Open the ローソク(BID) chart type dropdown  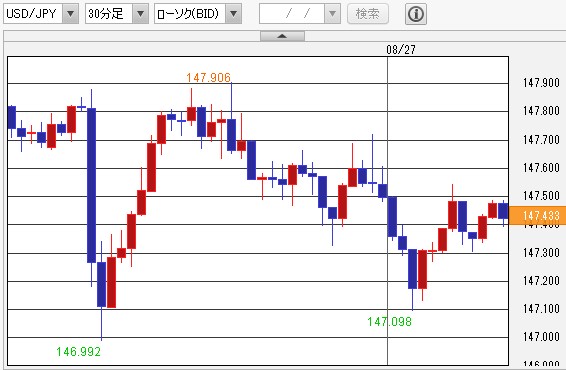(x=234, y=14)
